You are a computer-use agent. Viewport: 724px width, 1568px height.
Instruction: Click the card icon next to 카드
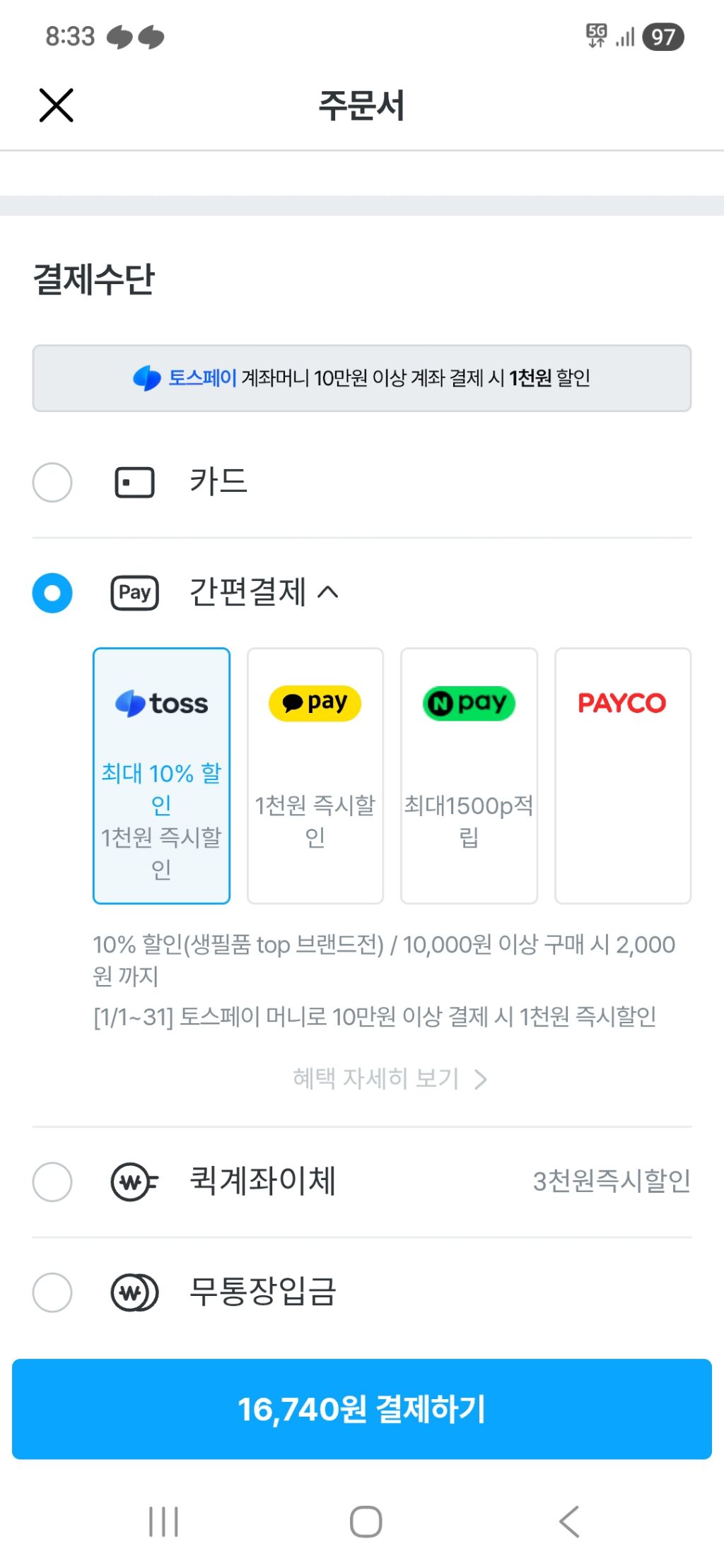134,482
